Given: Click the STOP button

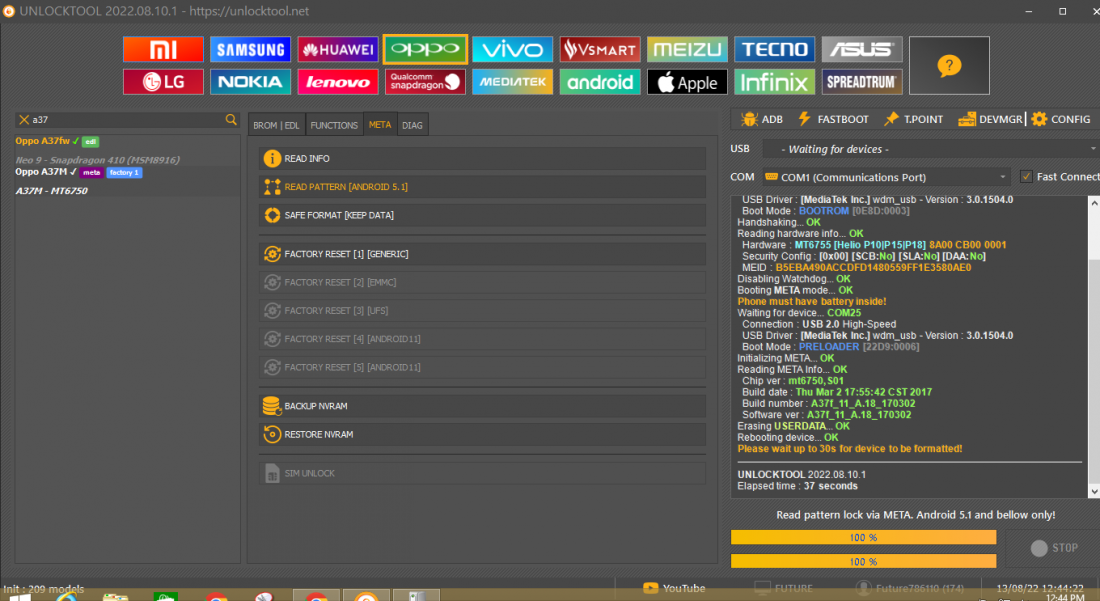Looking at the screenshot, I should (x=1054, y=548).
